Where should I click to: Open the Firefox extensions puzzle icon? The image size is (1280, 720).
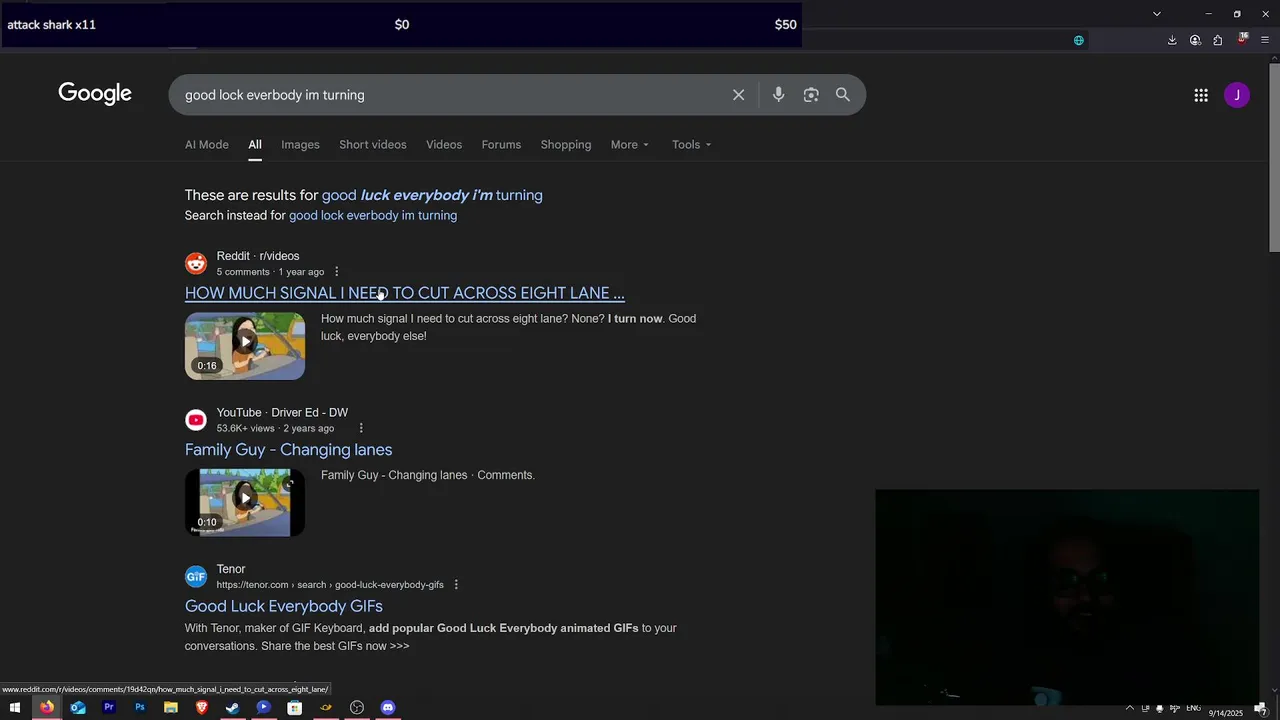pos(1218,40)
